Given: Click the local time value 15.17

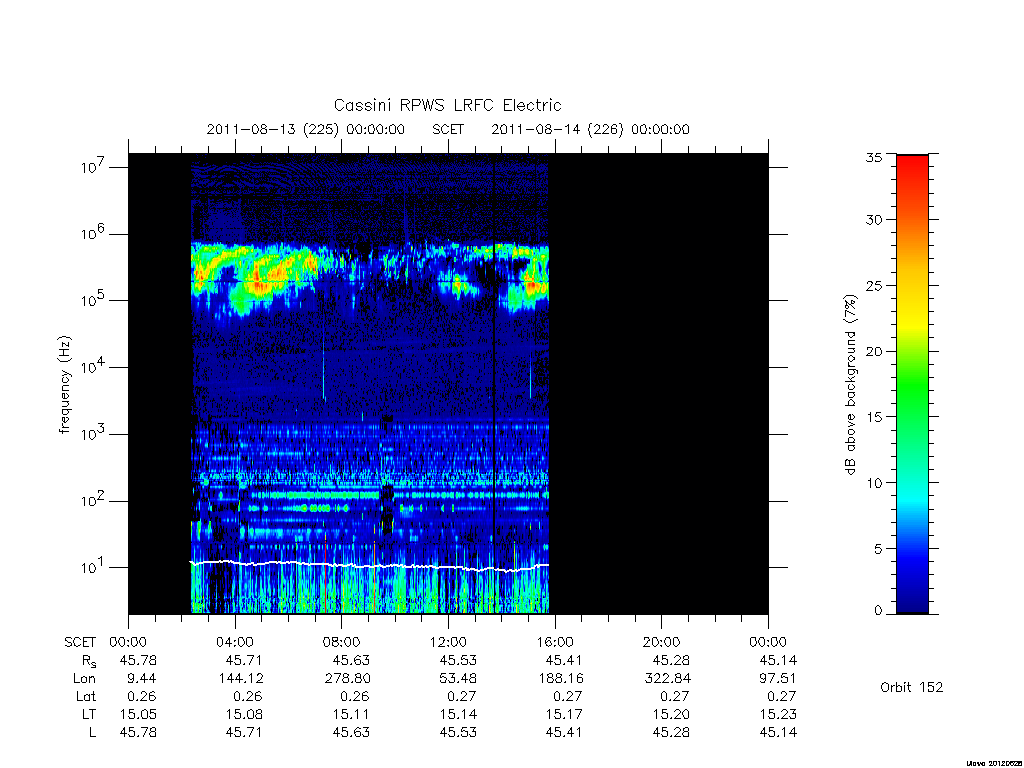Looking at the screenshot, I should point(564,714).
